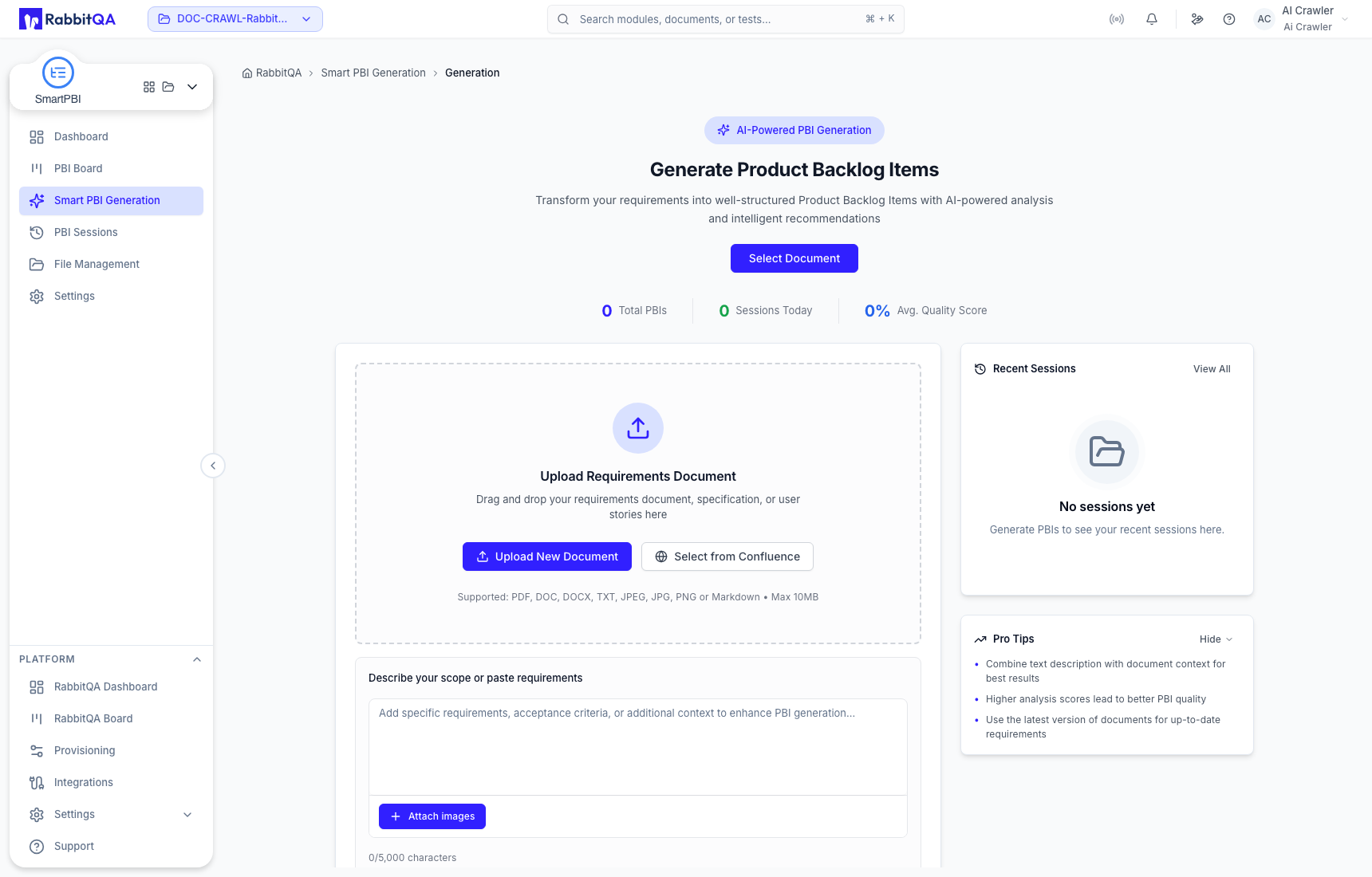Click the 0/5,000 characters counter

click(x=412, y=858)
